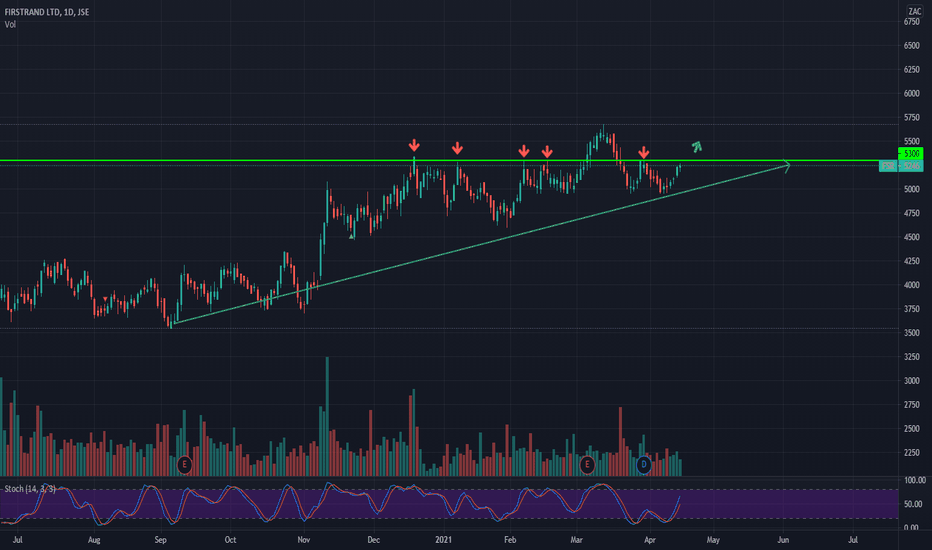Click the 100.00 stochastic scale label
The height and width of the screenshot is (550, 932).
(914, 480)
